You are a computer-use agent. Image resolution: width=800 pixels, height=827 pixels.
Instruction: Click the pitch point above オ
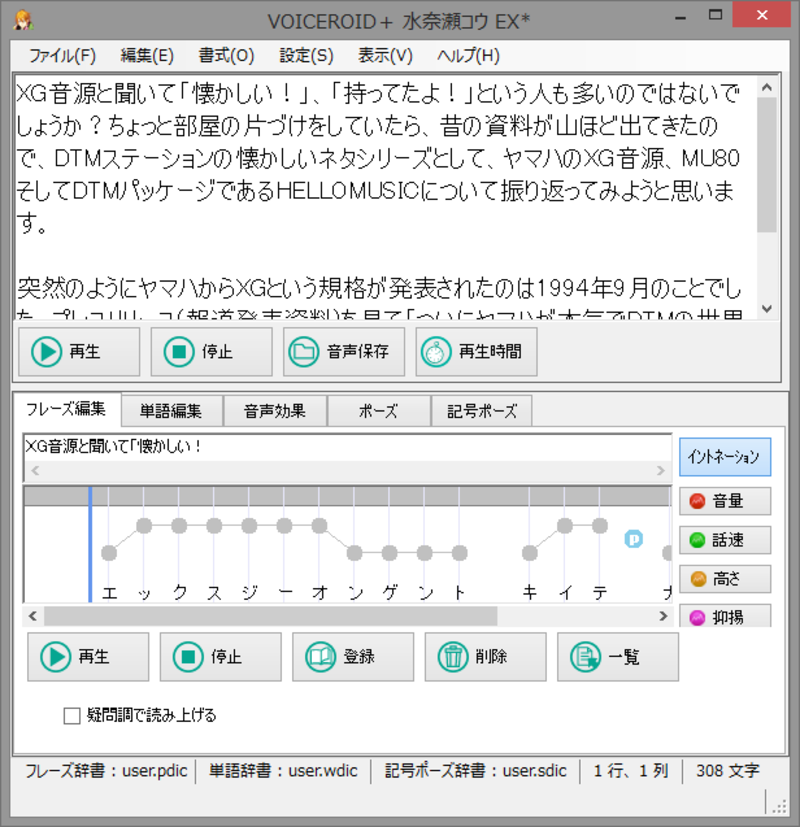point(319,526)
